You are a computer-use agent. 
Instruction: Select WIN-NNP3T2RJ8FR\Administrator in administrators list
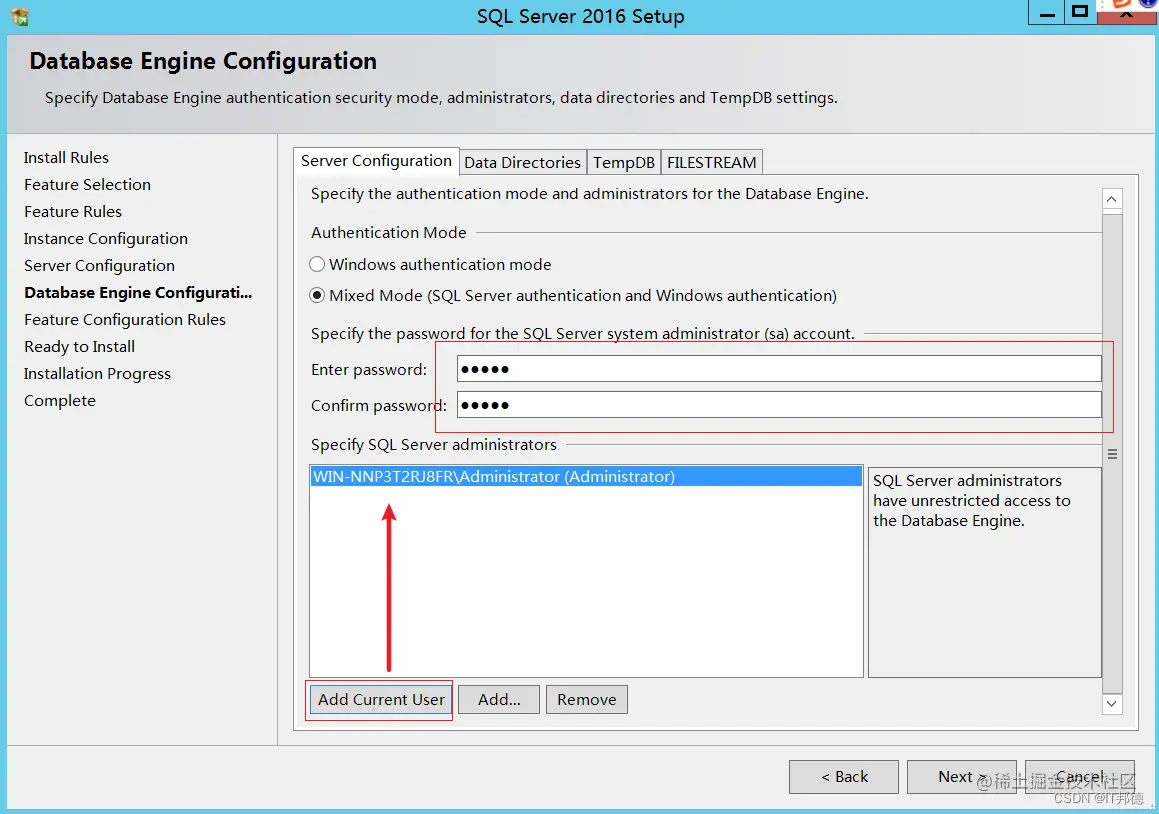(586, 476)
